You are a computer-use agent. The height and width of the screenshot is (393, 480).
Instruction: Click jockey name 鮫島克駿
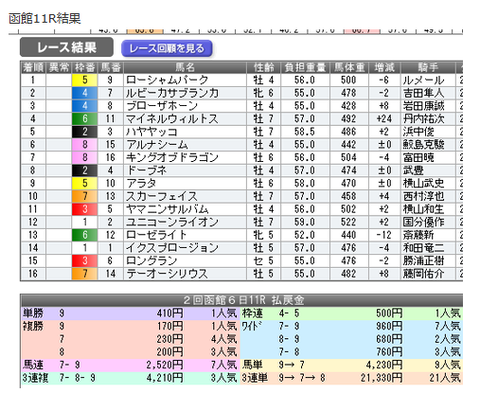(423, 145)
